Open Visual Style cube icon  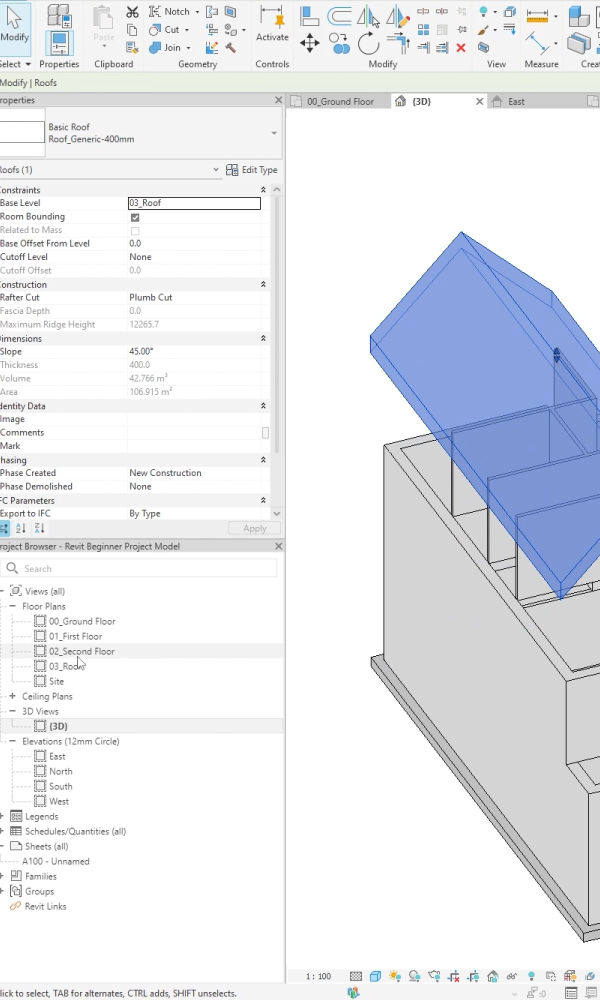pos(375,976)
